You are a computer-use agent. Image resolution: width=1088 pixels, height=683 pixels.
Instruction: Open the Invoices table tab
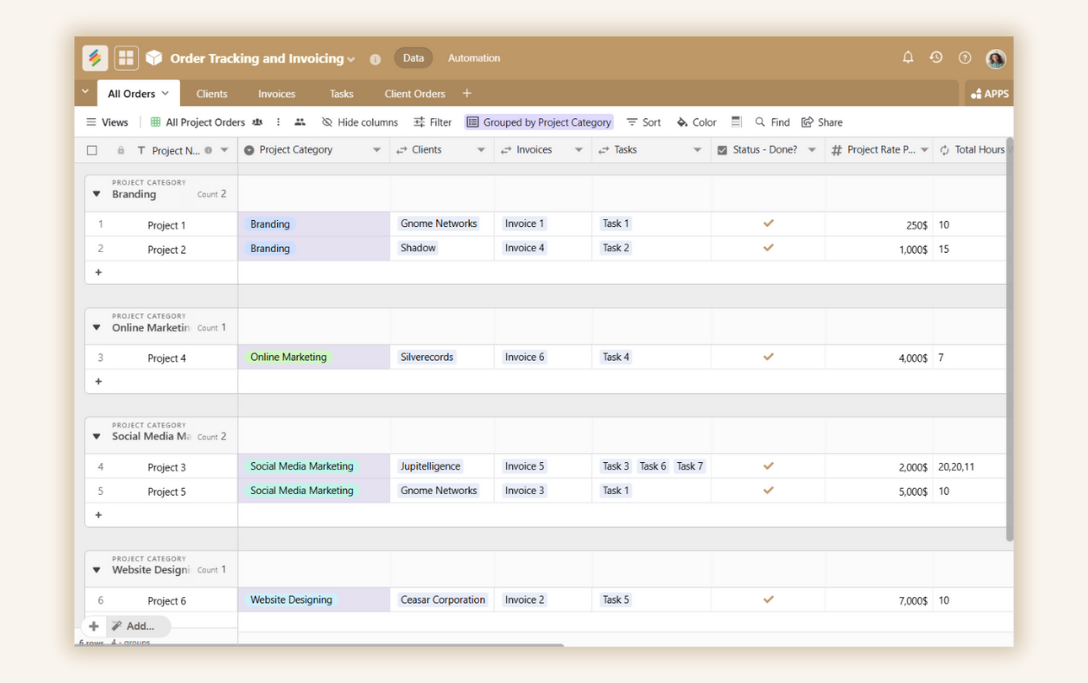pos(276,93)
